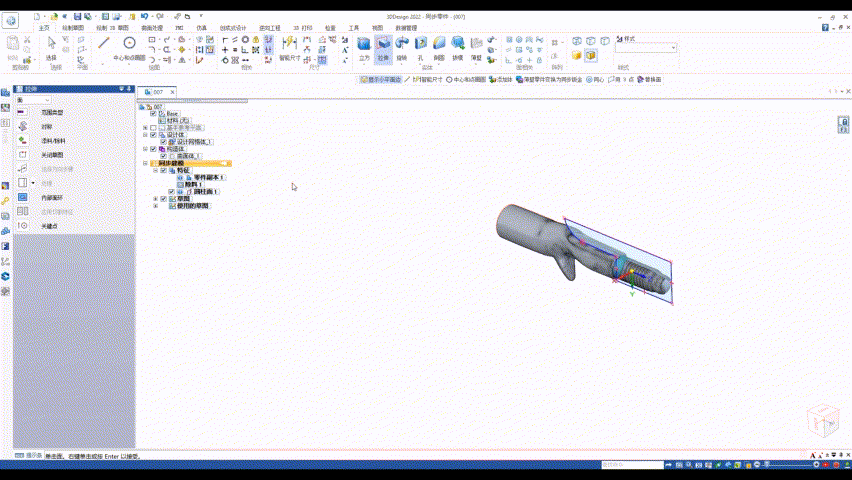Click the Save icon in quick access toolbar
Image resolution: width=852 pixels, height=480 pixels.
tap(77, 17)
